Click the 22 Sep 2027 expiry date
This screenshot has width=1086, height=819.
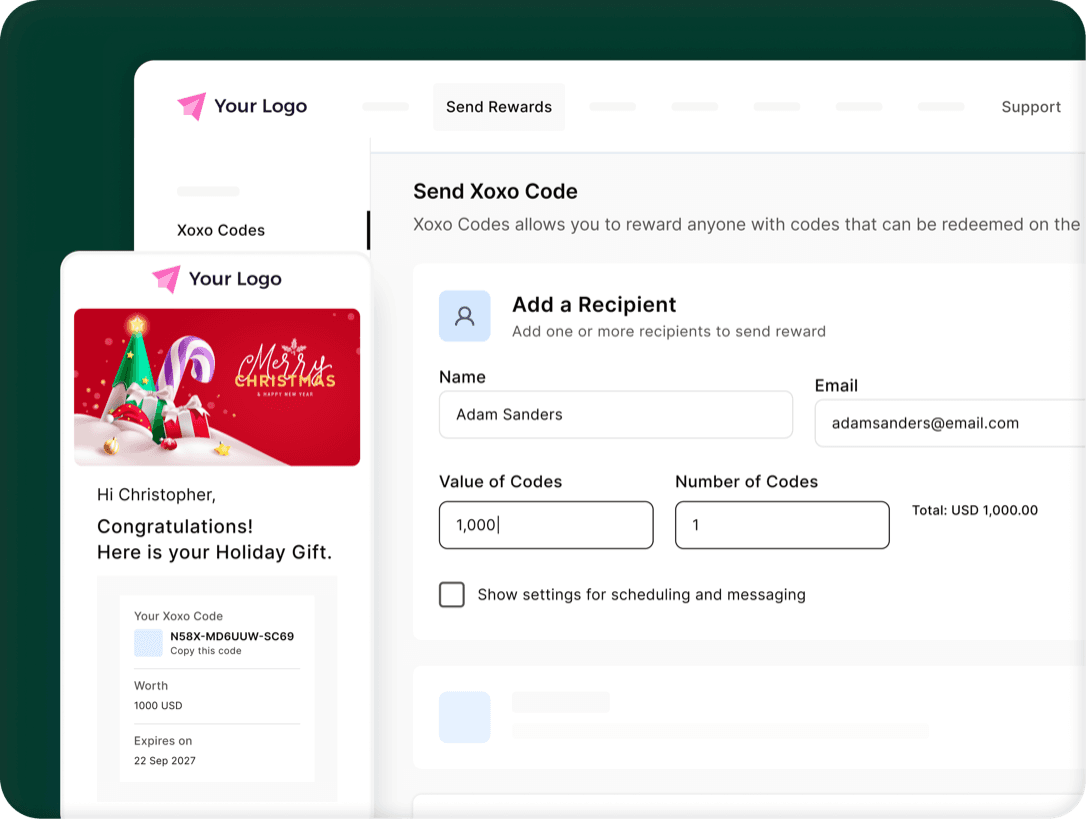pyautogui.click(x=165, y=761)
